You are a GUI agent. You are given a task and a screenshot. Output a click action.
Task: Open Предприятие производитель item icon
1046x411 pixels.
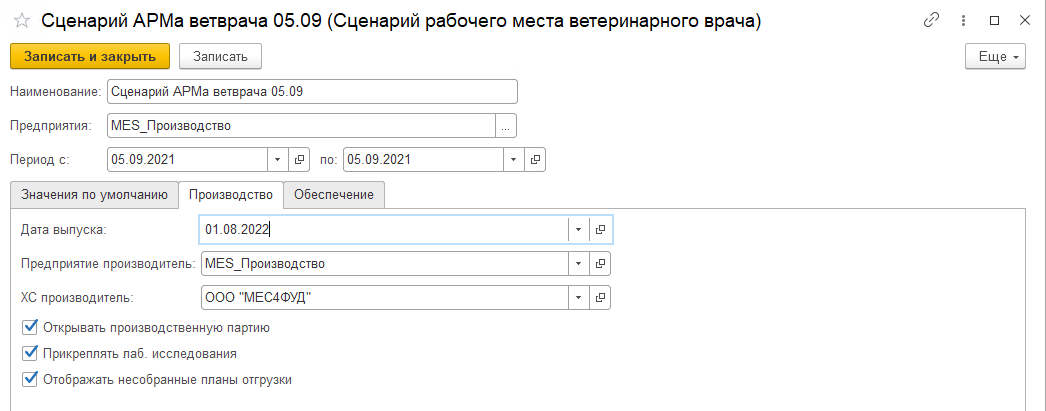(x=600, y=263)
